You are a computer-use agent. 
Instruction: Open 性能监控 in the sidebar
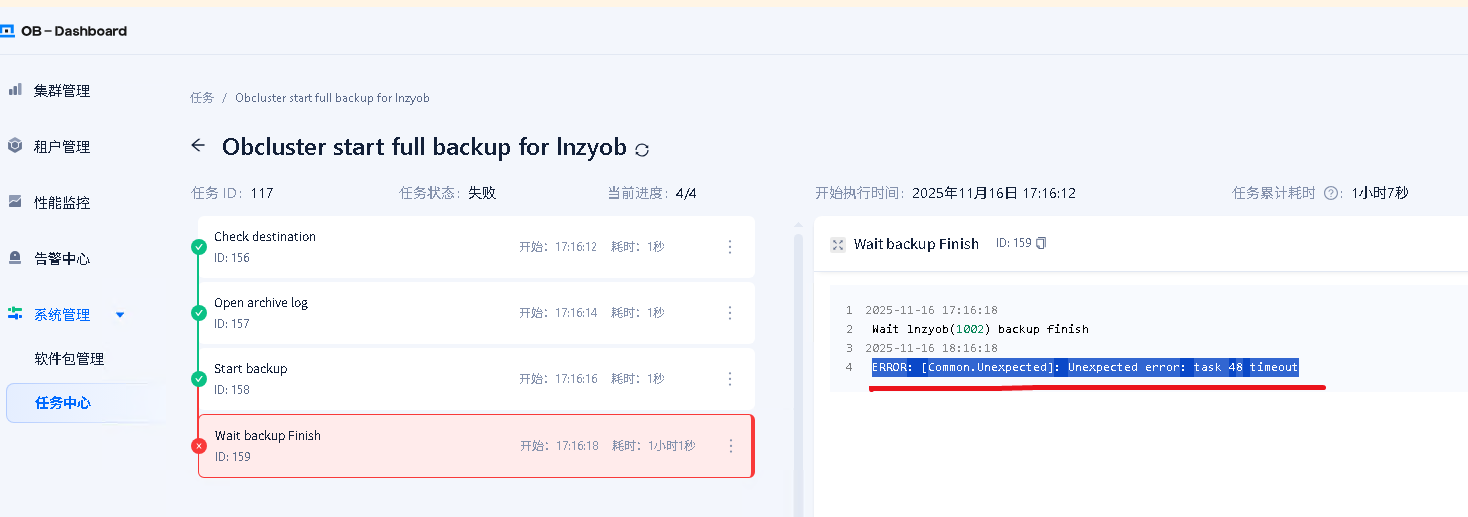click(x=62, y=203)
